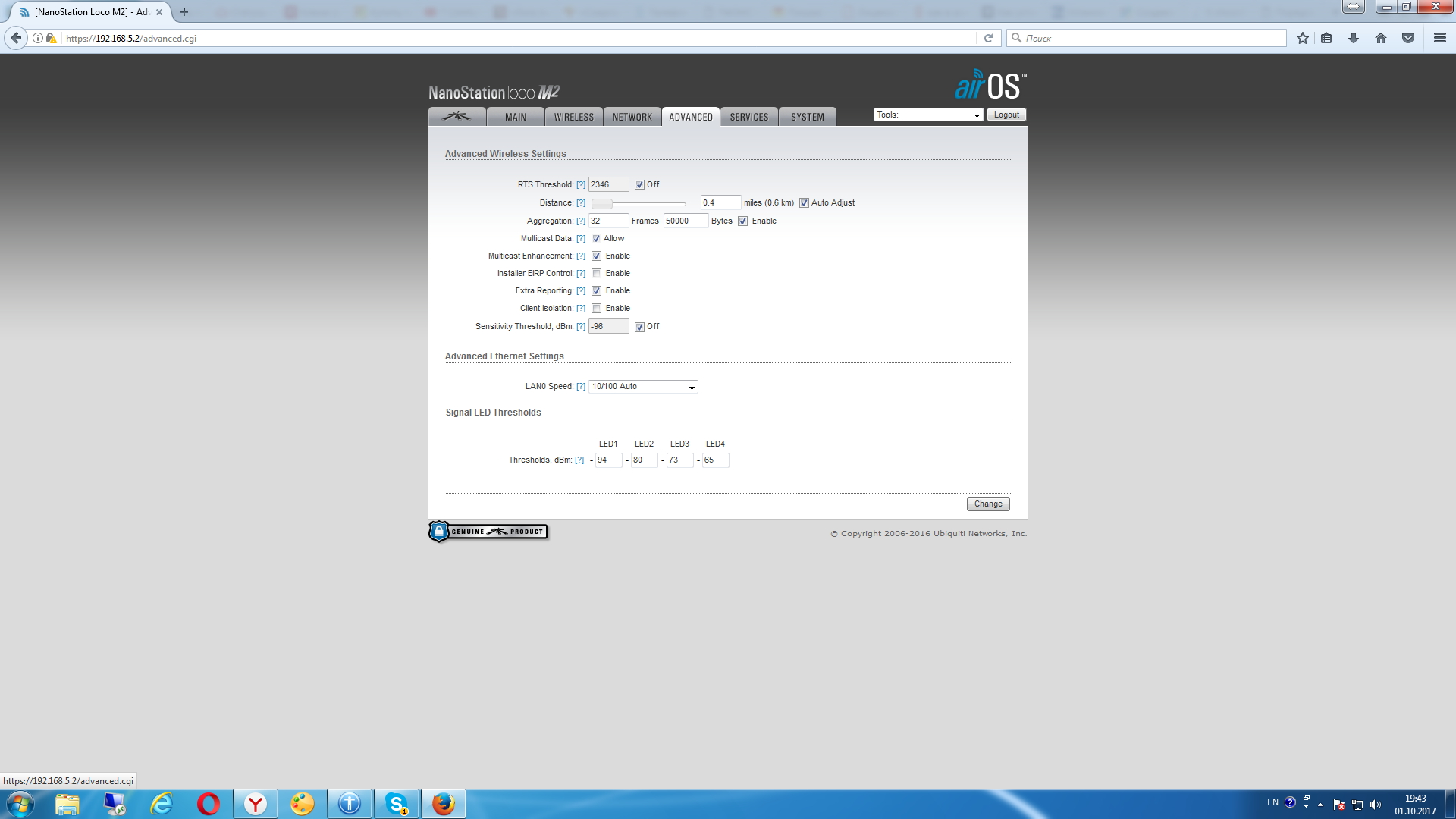Click the Change button
Screen dimensions: 1456x819
click(x=988, y=504)
